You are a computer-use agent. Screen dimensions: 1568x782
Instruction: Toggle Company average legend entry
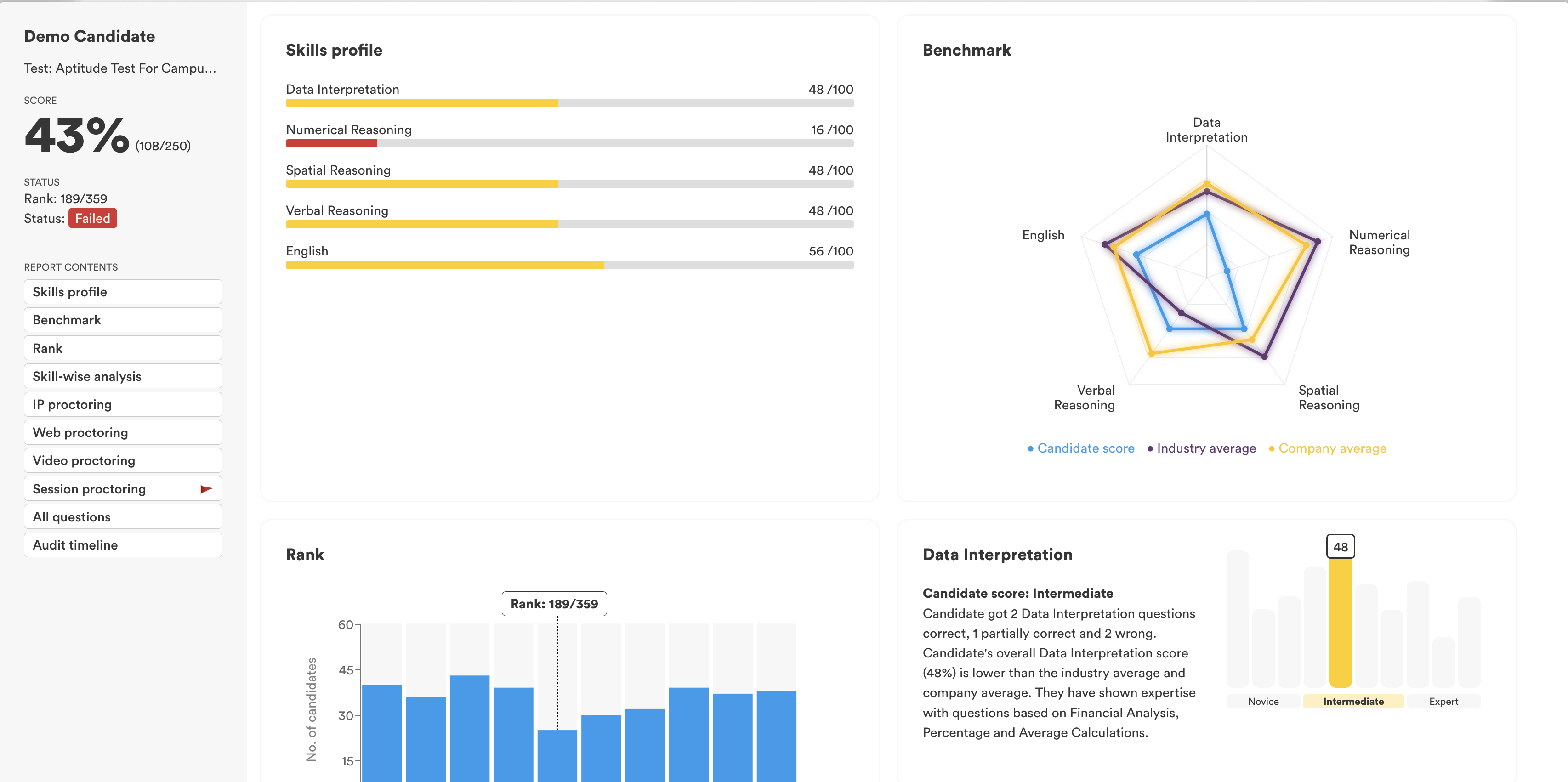pos(1328,448)
